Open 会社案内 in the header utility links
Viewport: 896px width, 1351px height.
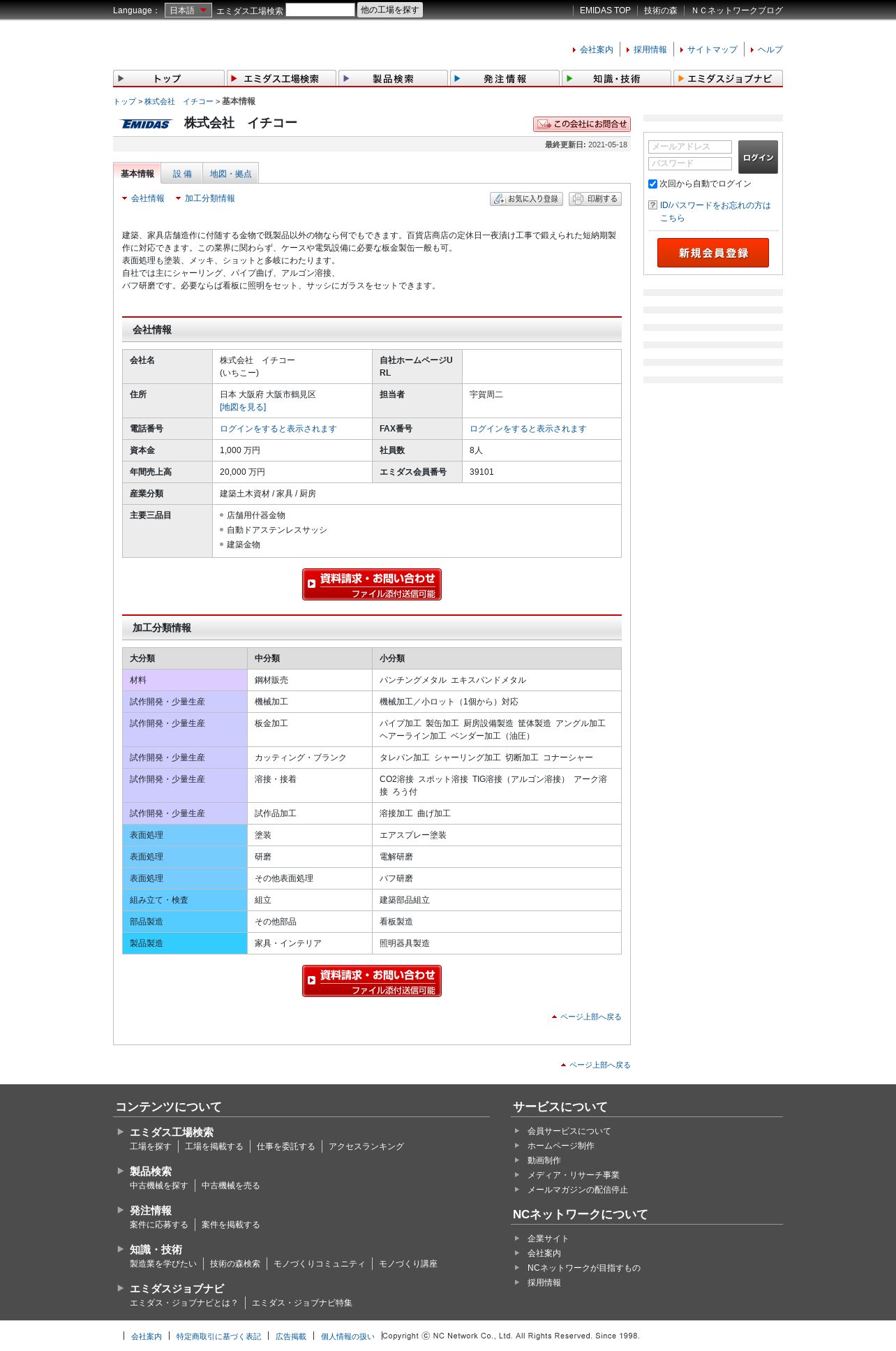point(597,50)
